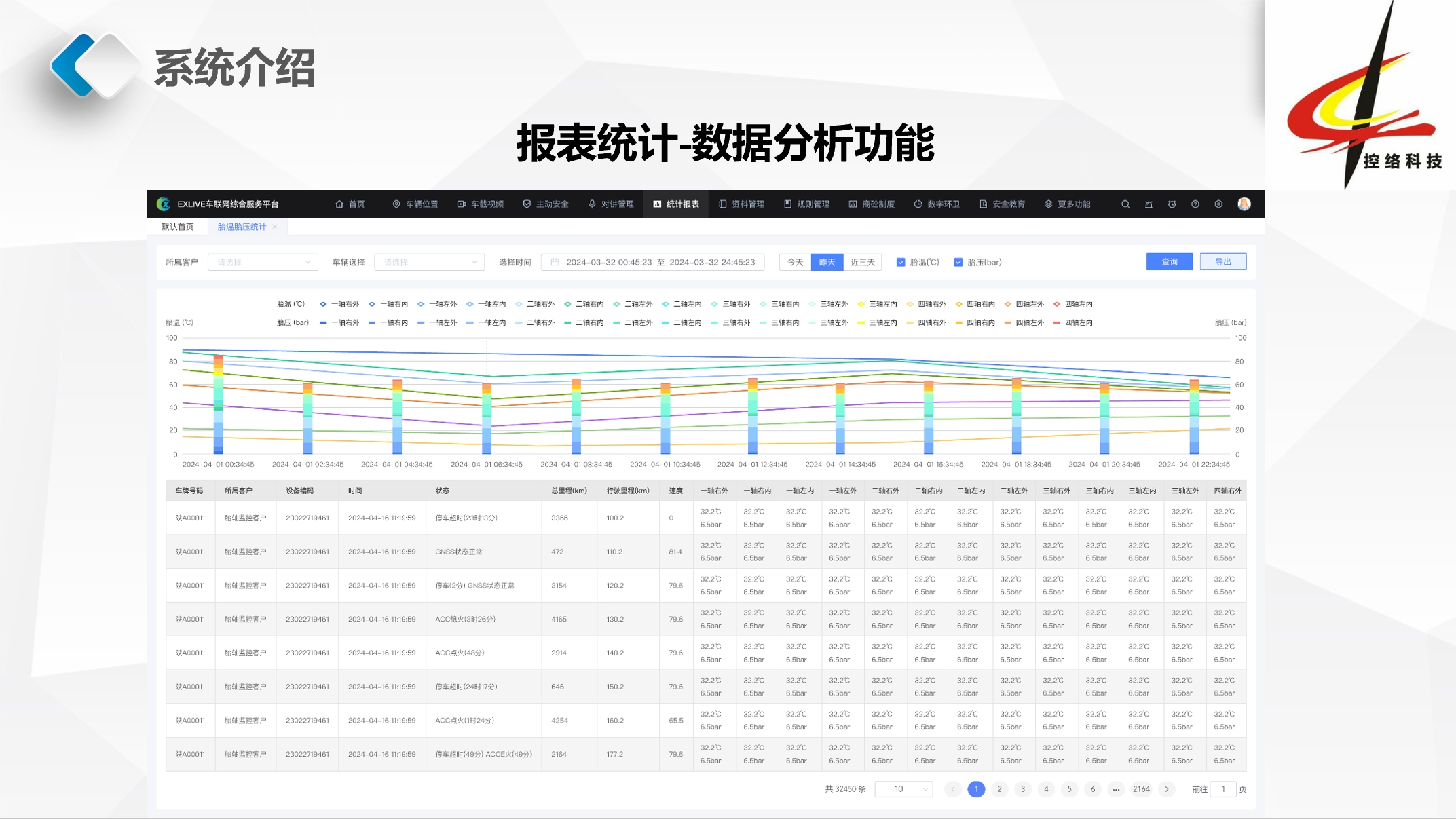Open the help question mark icon

[1195, 204]
